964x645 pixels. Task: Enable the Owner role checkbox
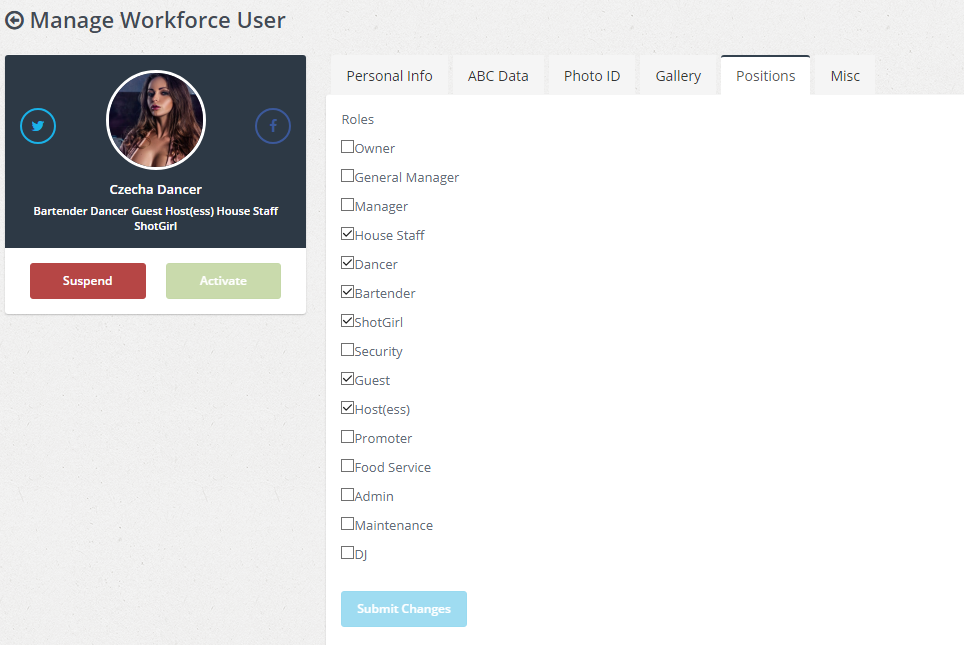point(347,147)
